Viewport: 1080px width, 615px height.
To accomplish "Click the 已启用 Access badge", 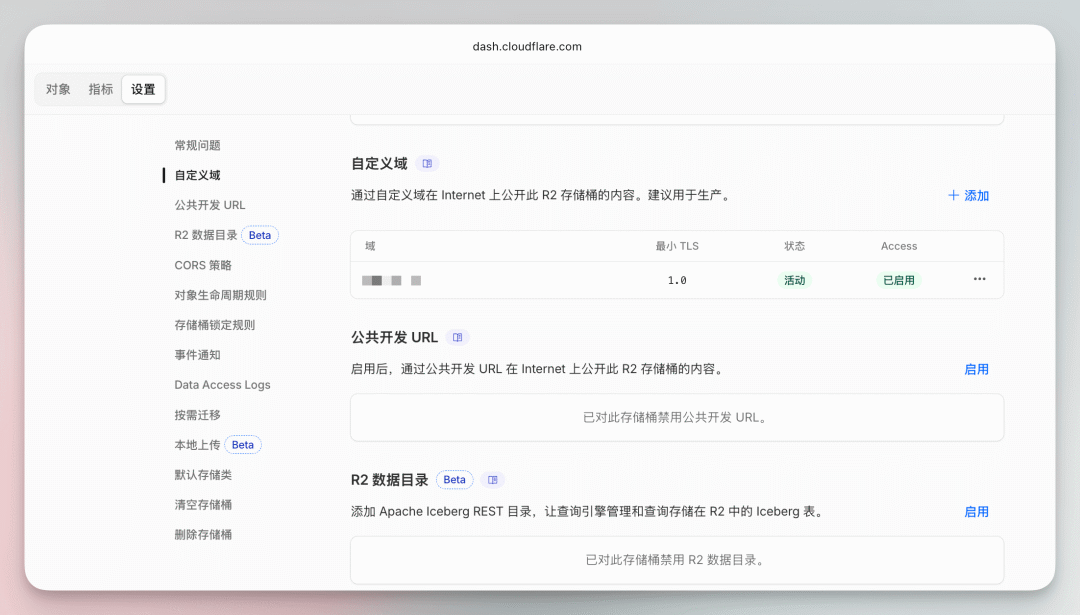I will tap(899, 280).
